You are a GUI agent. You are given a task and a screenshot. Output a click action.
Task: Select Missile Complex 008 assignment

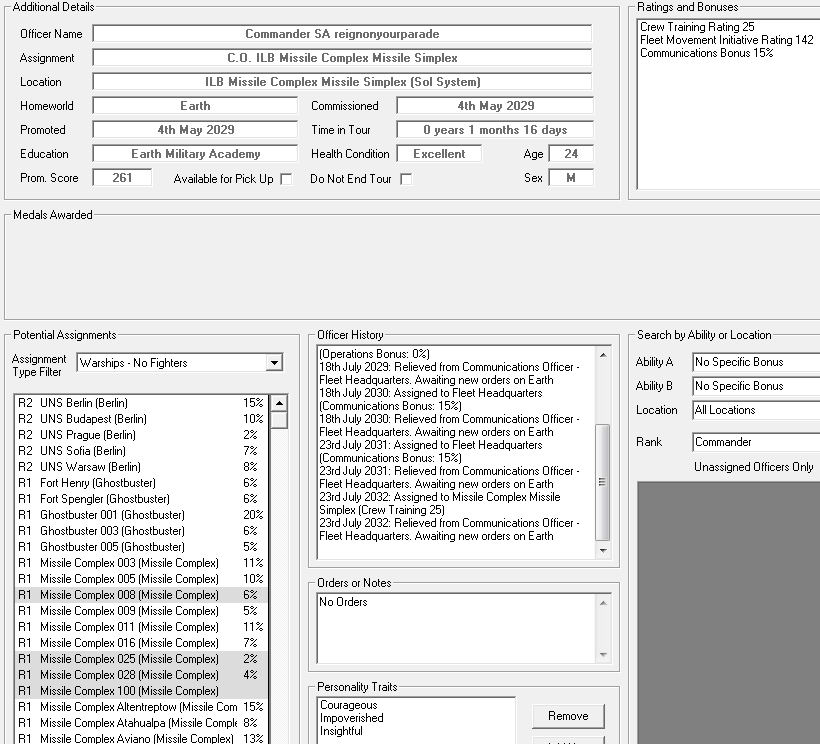point(141,595)
